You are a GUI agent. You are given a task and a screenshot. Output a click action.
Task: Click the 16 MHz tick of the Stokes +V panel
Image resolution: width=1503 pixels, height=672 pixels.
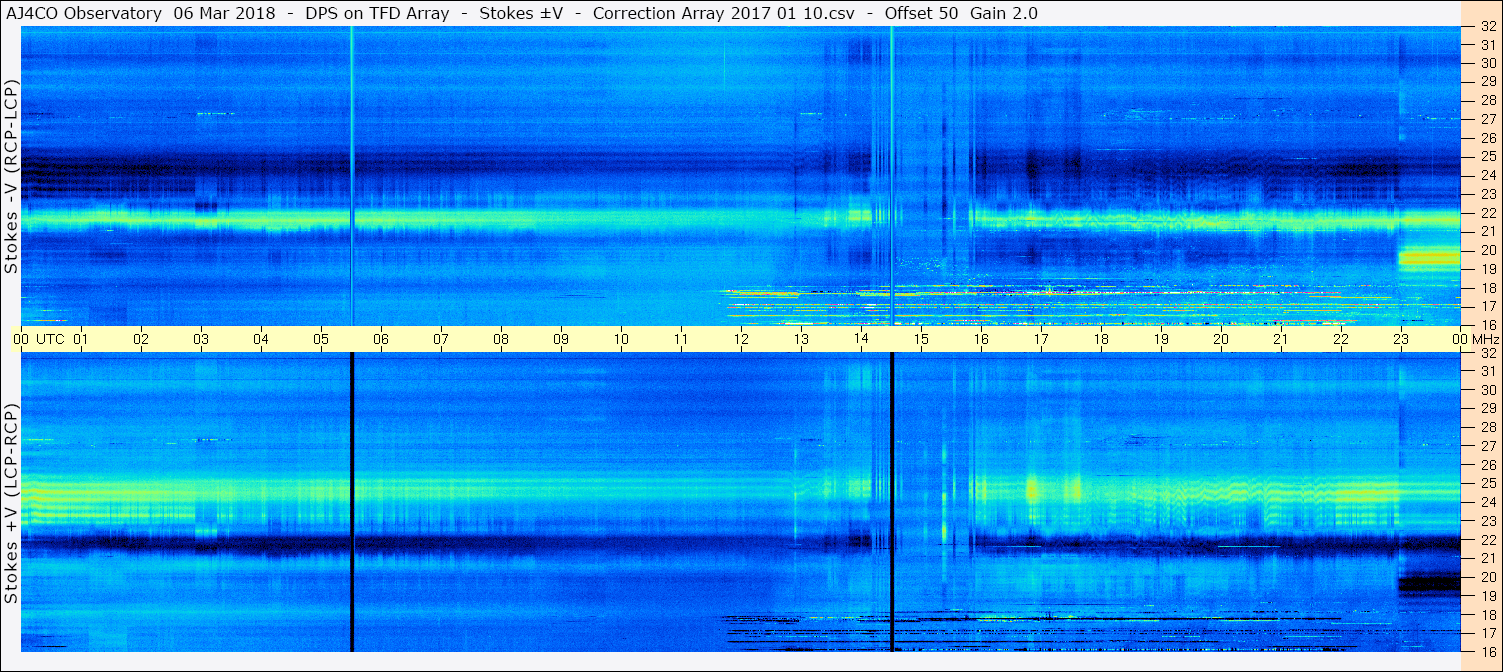click(x=1487, y=651)
